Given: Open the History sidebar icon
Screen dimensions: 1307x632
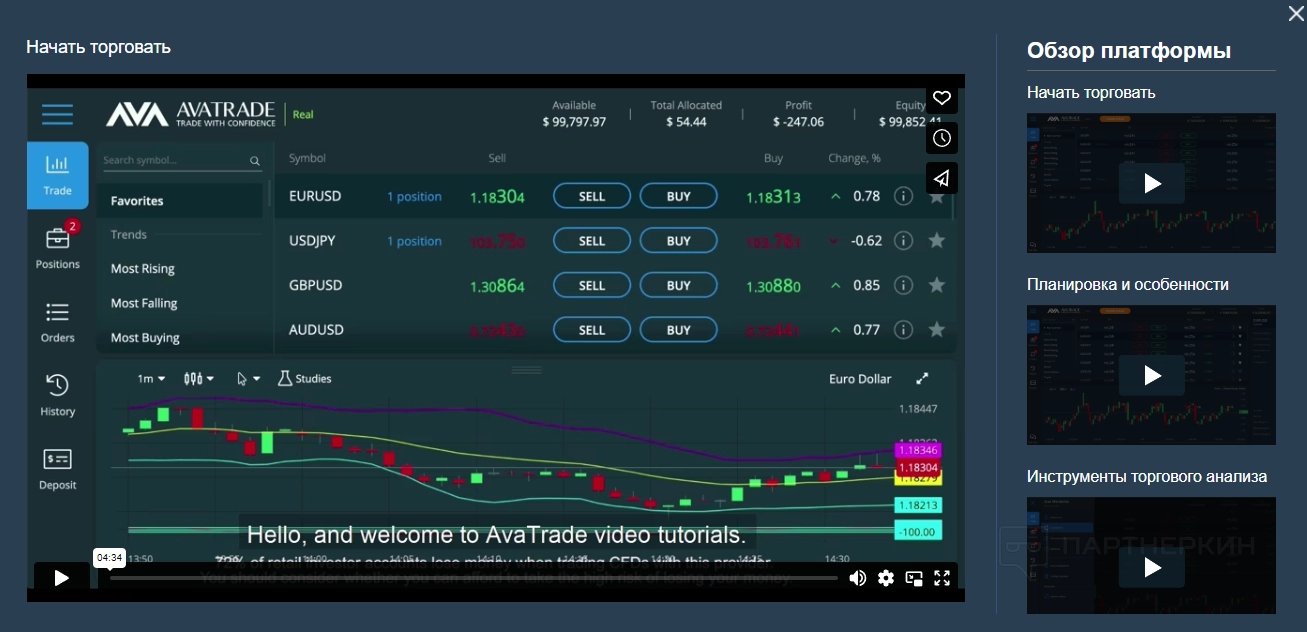Looking at the screenshot, I should point(58,396).
